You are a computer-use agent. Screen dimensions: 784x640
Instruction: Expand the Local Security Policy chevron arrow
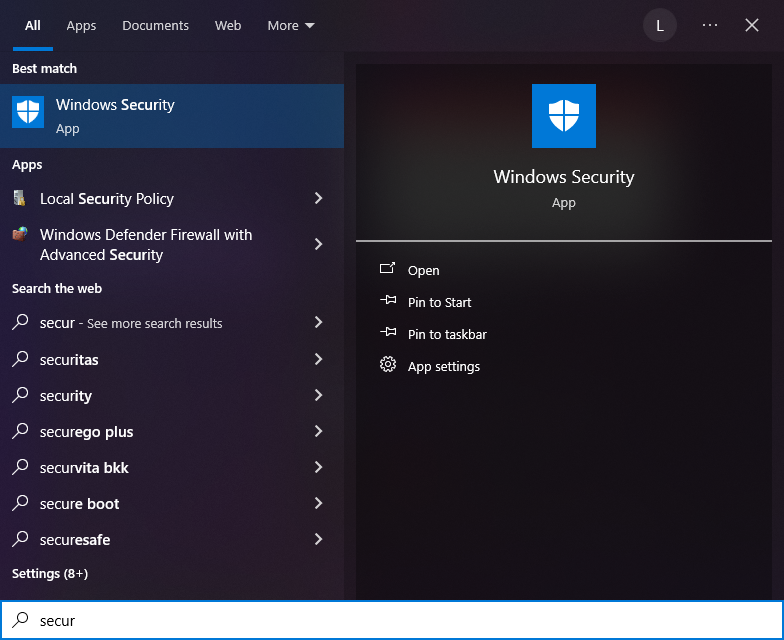point(318,198)
